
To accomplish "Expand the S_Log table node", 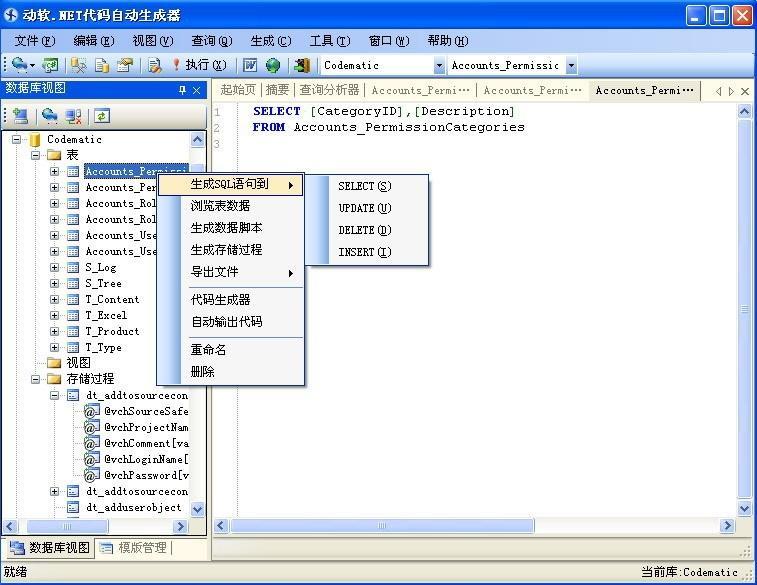I will click(55, 267).
